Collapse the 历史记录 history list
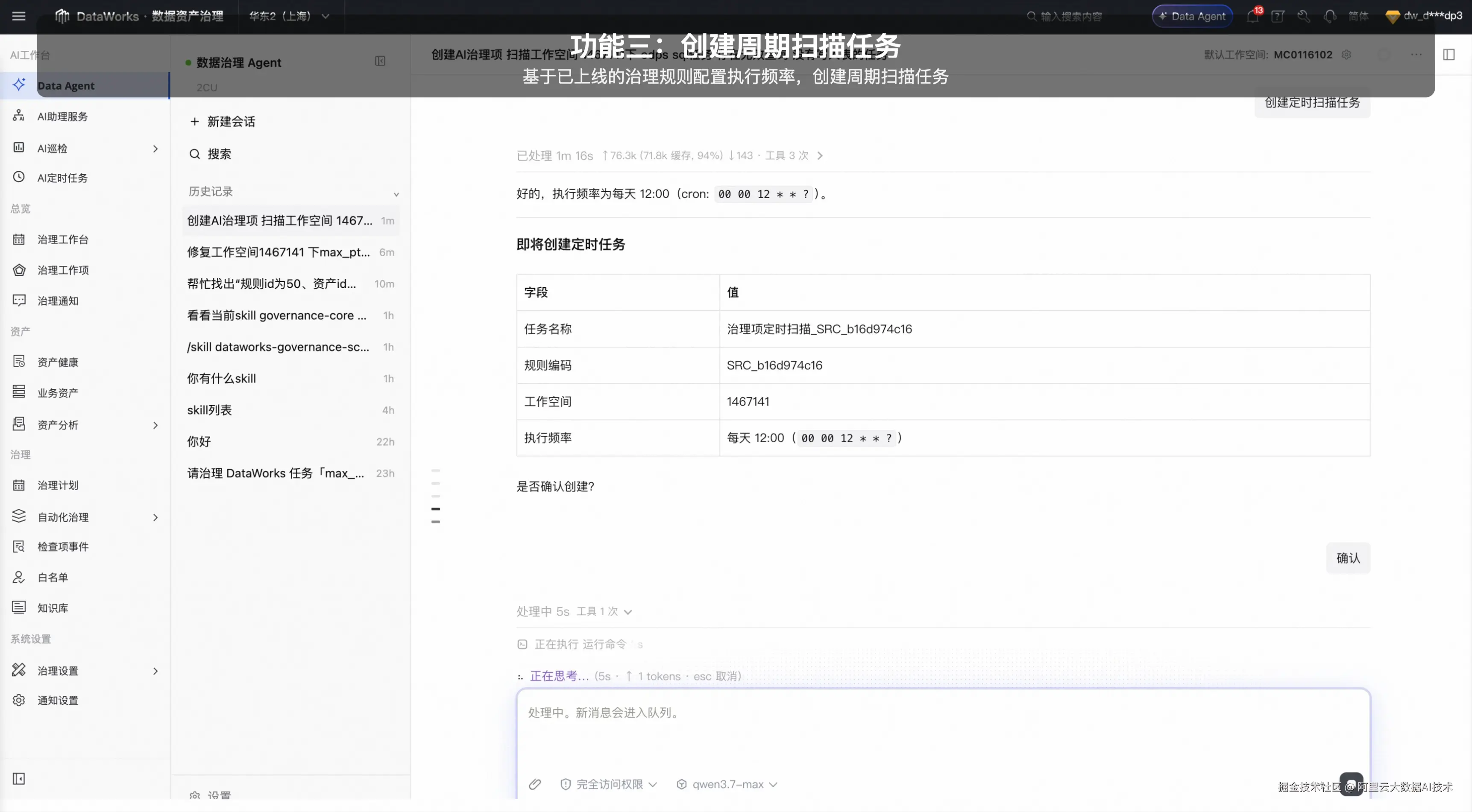The image size is (1472, 812). (x=396, y=194)
